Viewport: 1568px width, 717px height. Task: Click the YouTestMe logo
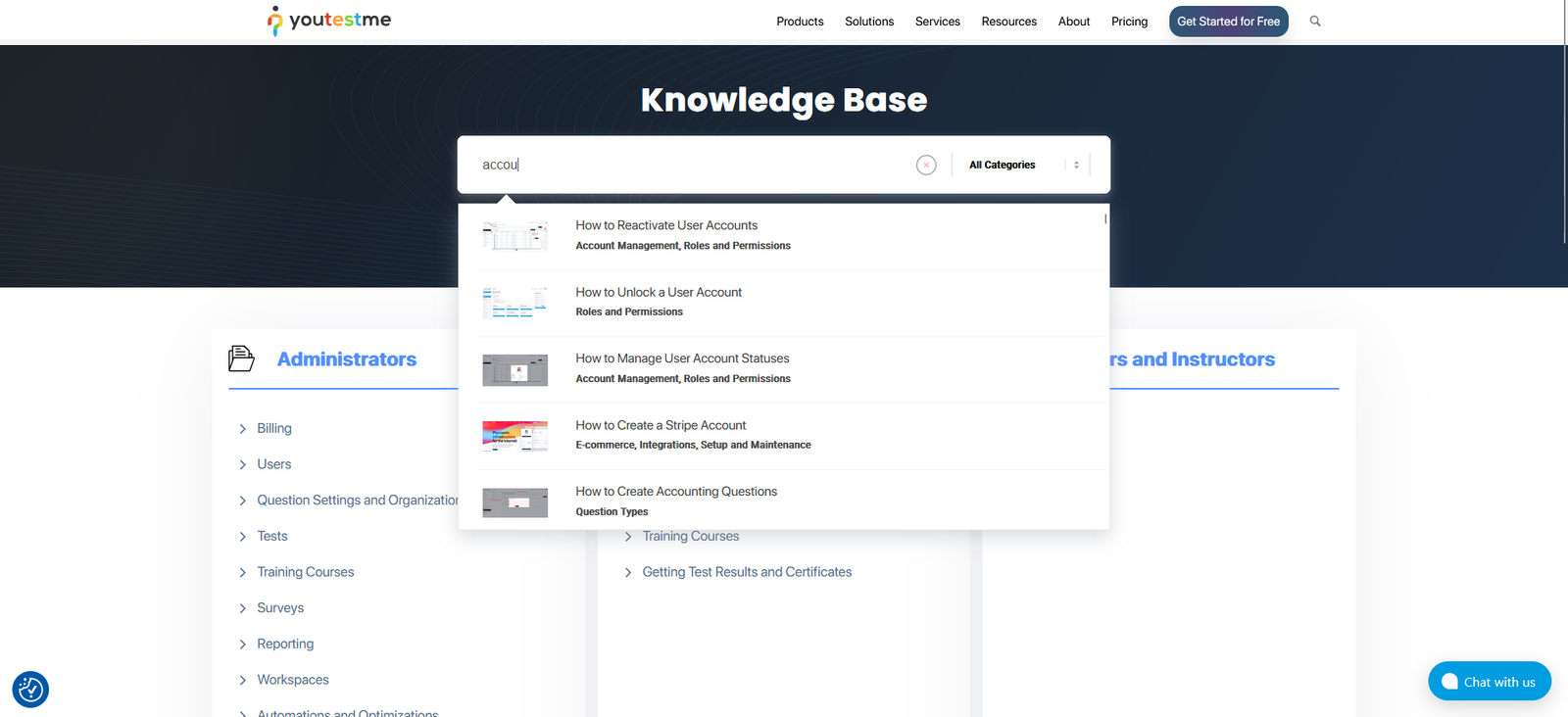click(x=329, y=21)
